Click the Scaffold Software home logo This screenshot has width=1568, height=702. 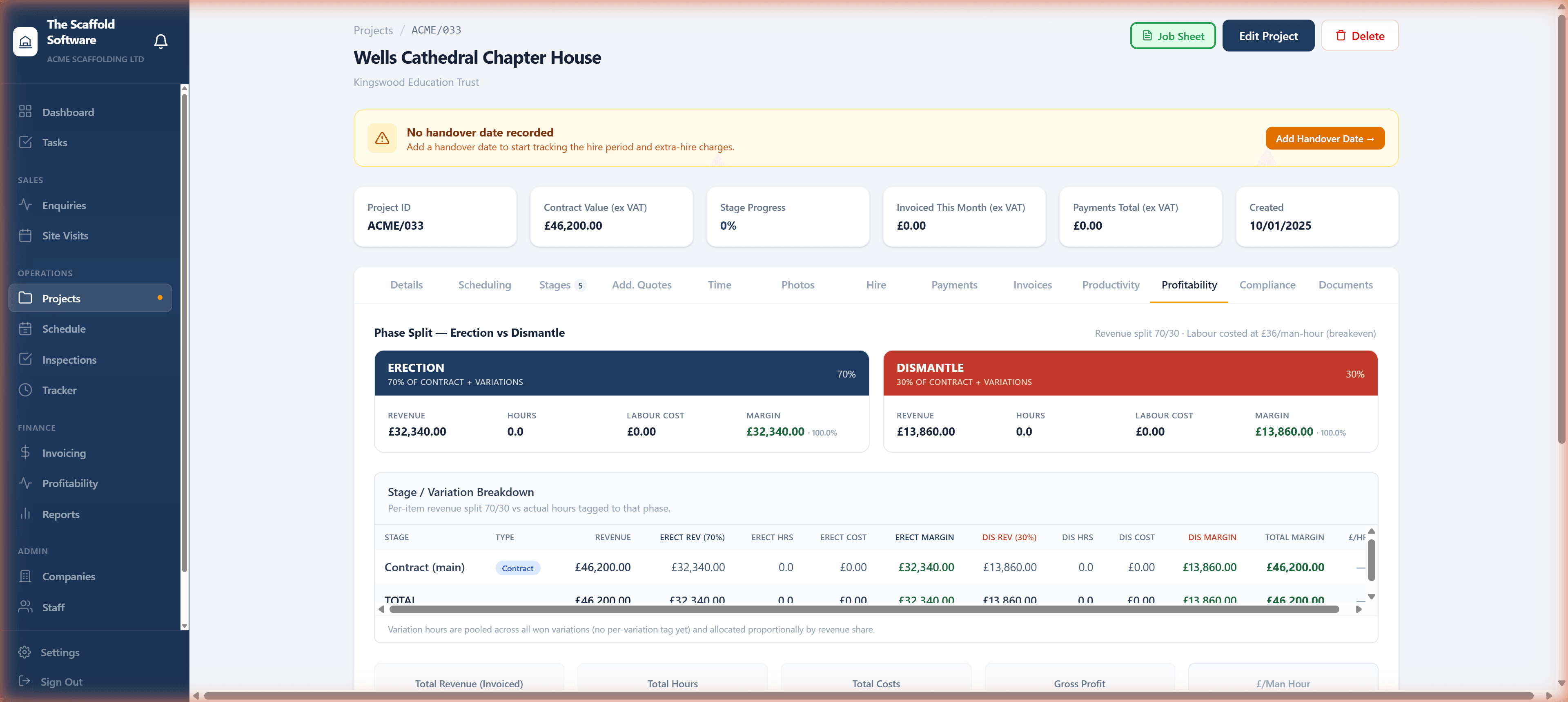tap(25, 41)
